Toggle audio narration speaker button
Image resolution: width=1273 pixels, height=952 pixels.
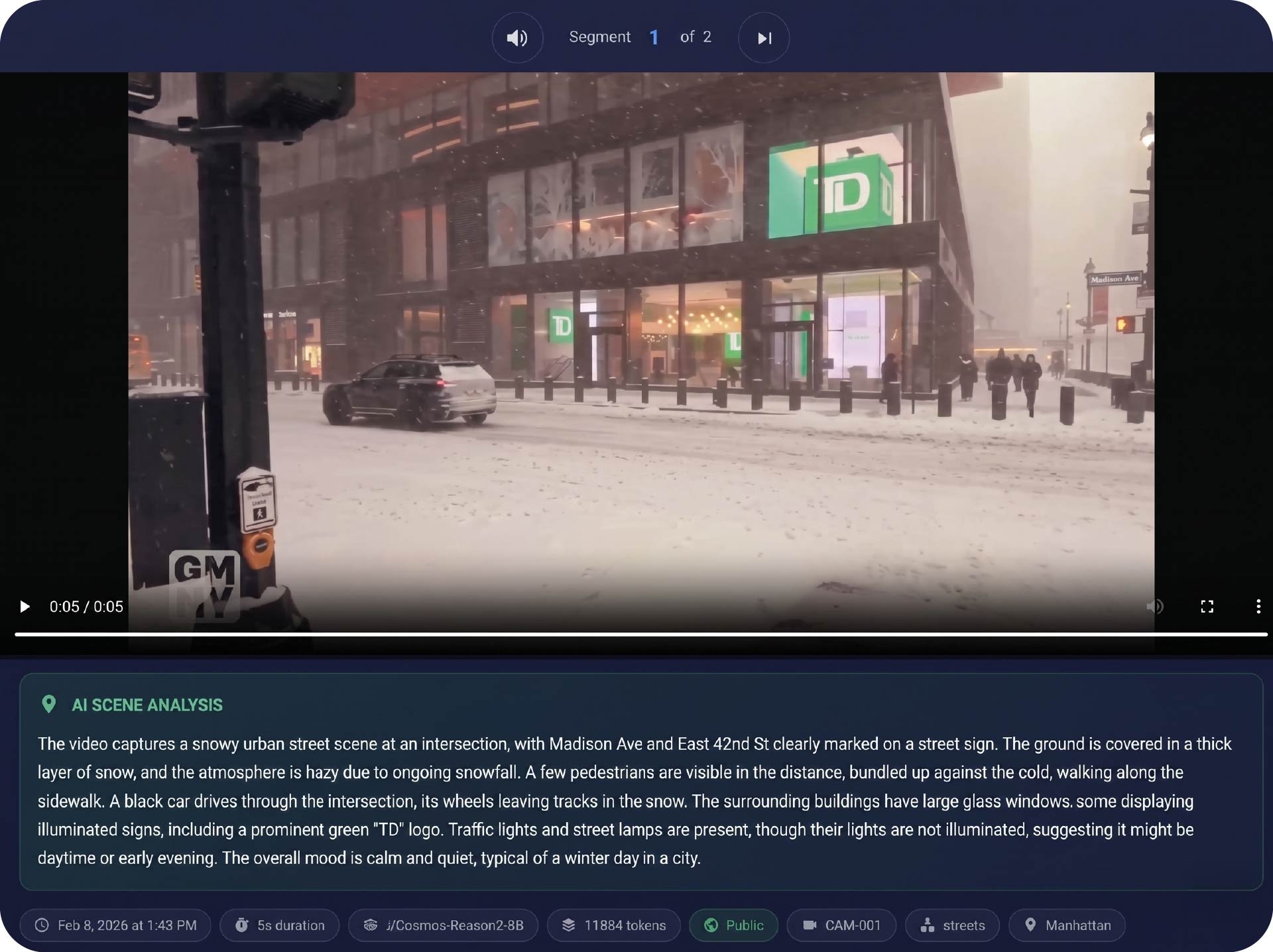(517, 38)
